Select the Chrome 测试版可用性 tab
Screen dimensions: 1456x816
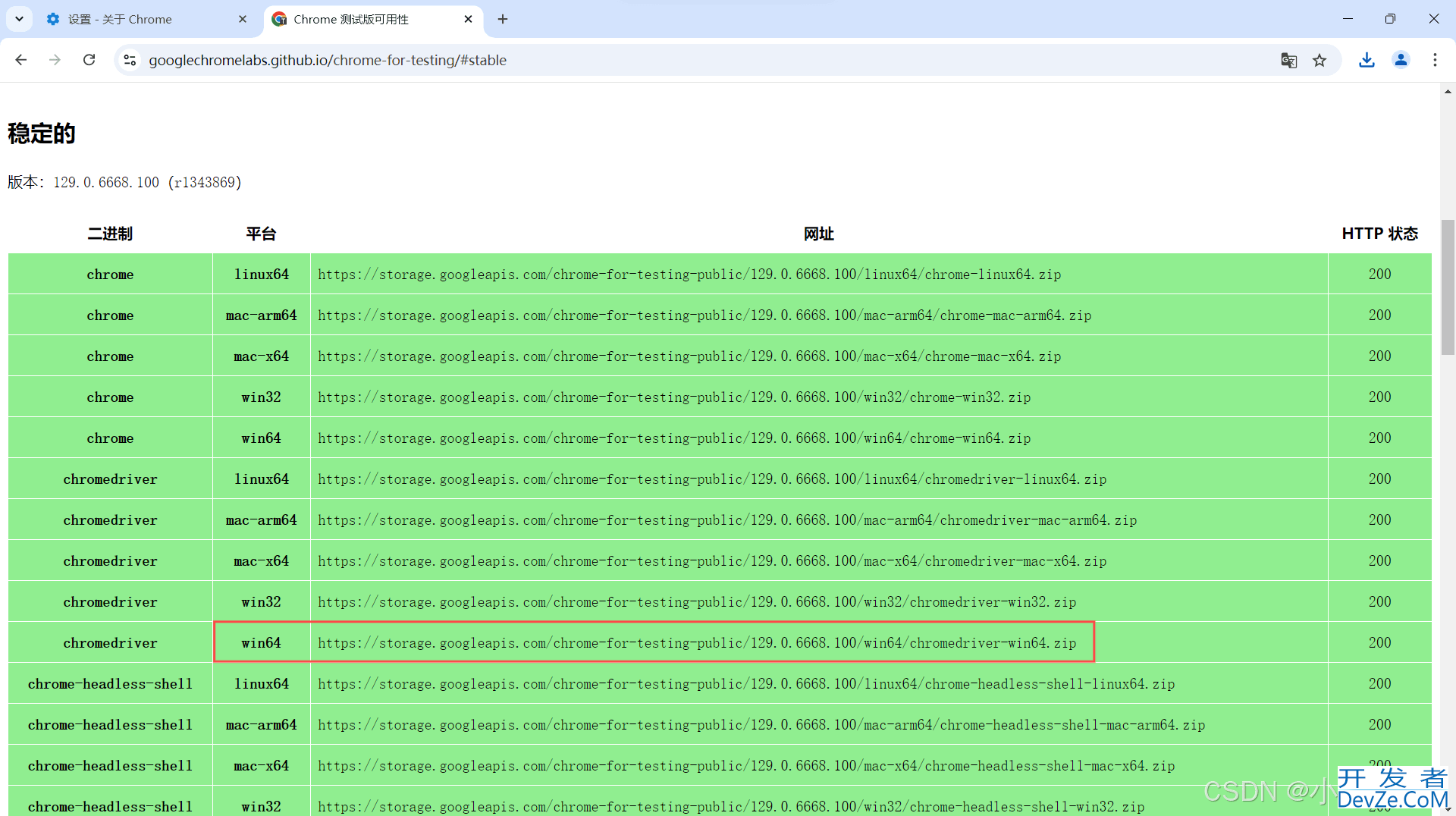point(373,20)
